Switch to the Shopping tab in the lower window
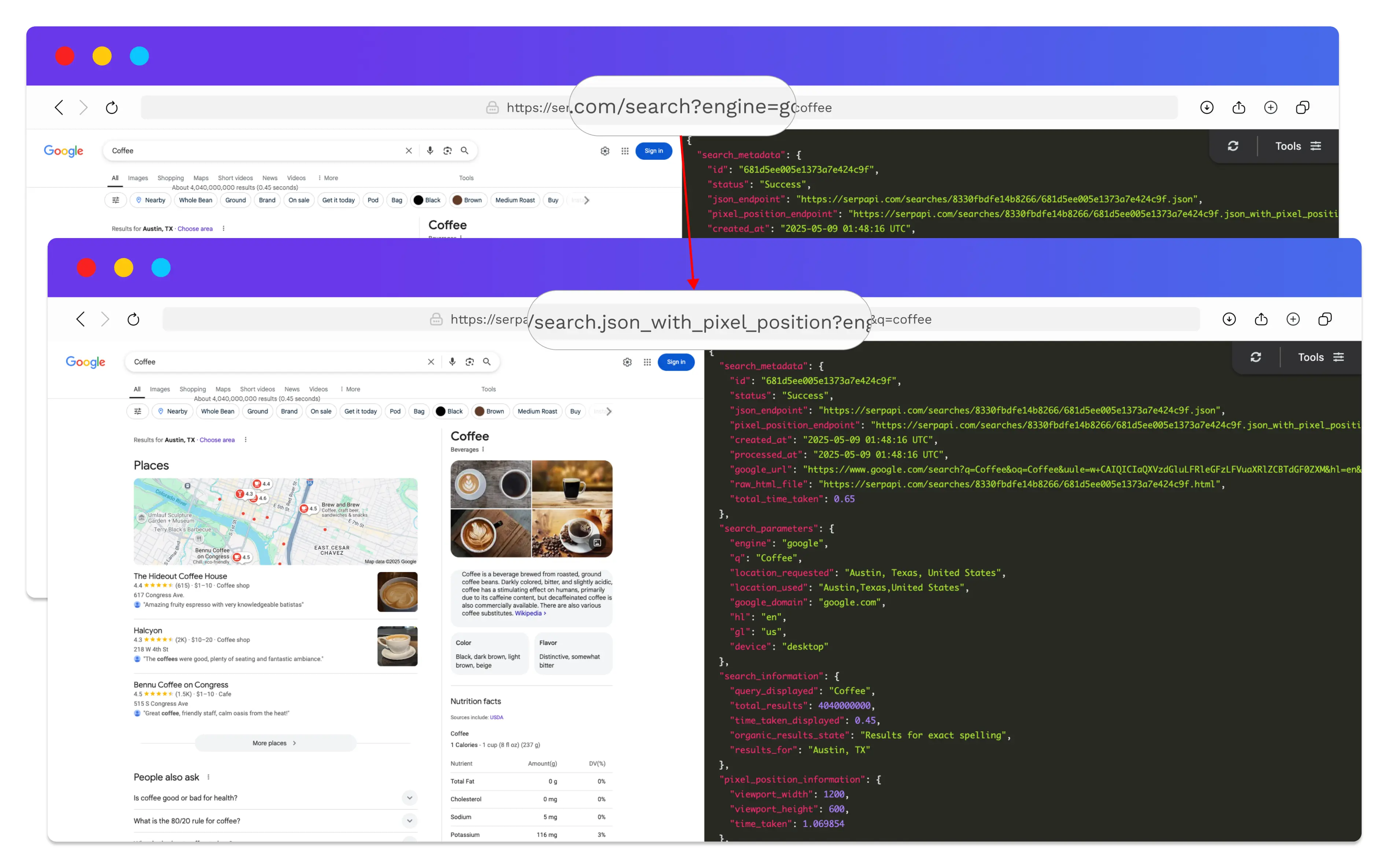The image size is (1388, 868). coord(192,389)
